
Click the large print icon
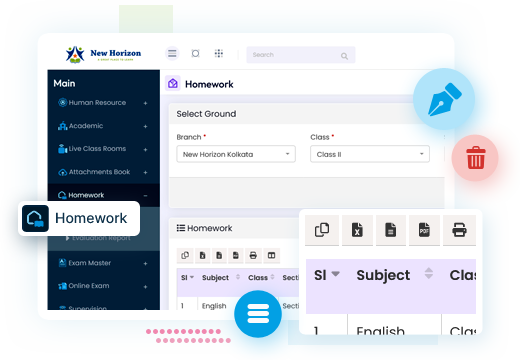(x=459, y=230)
